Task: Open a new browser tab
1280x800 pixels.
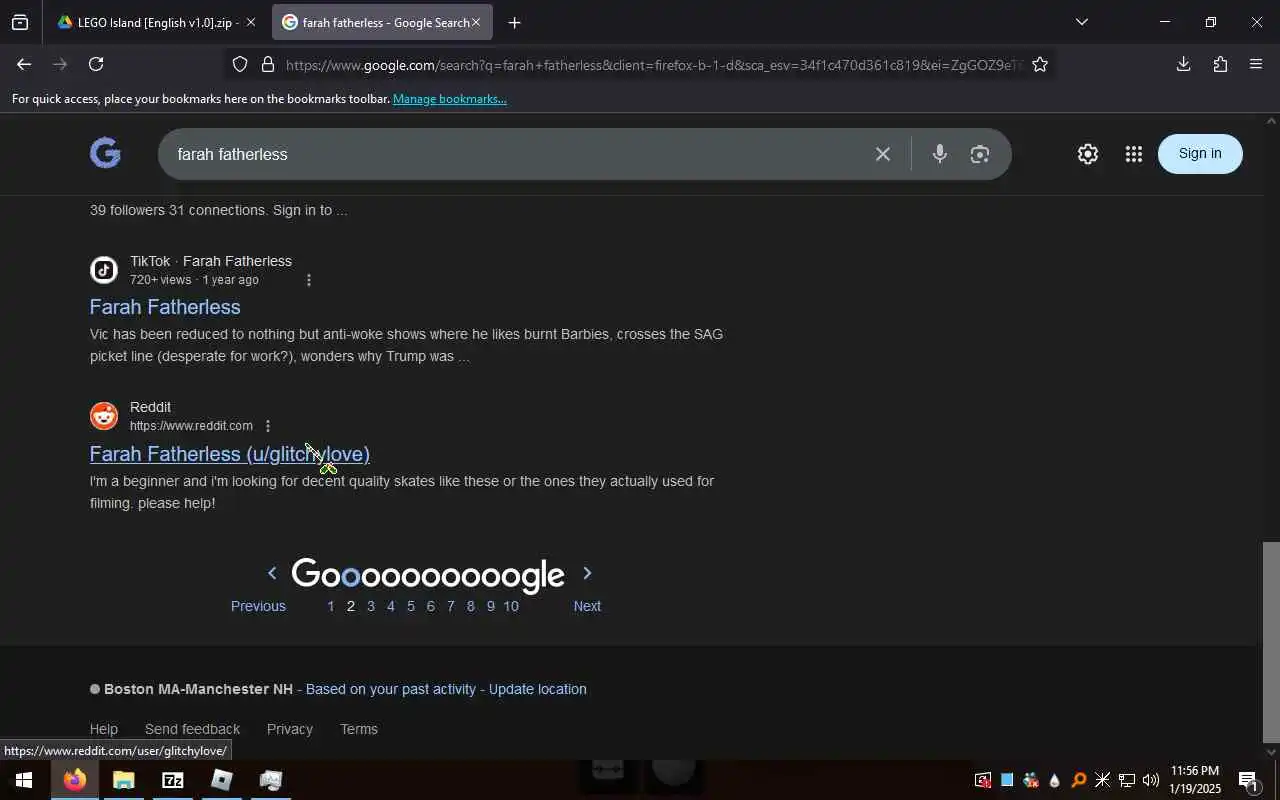Action: [x=514, y=22]
